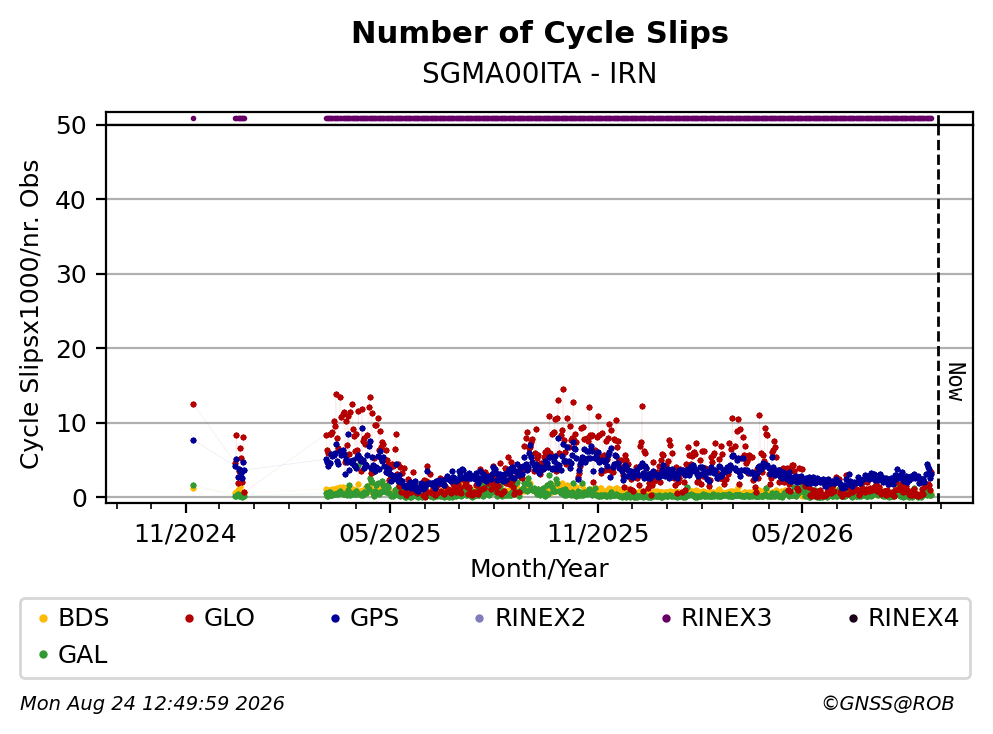Select the RINEX3 legend label

click(726, 618)
